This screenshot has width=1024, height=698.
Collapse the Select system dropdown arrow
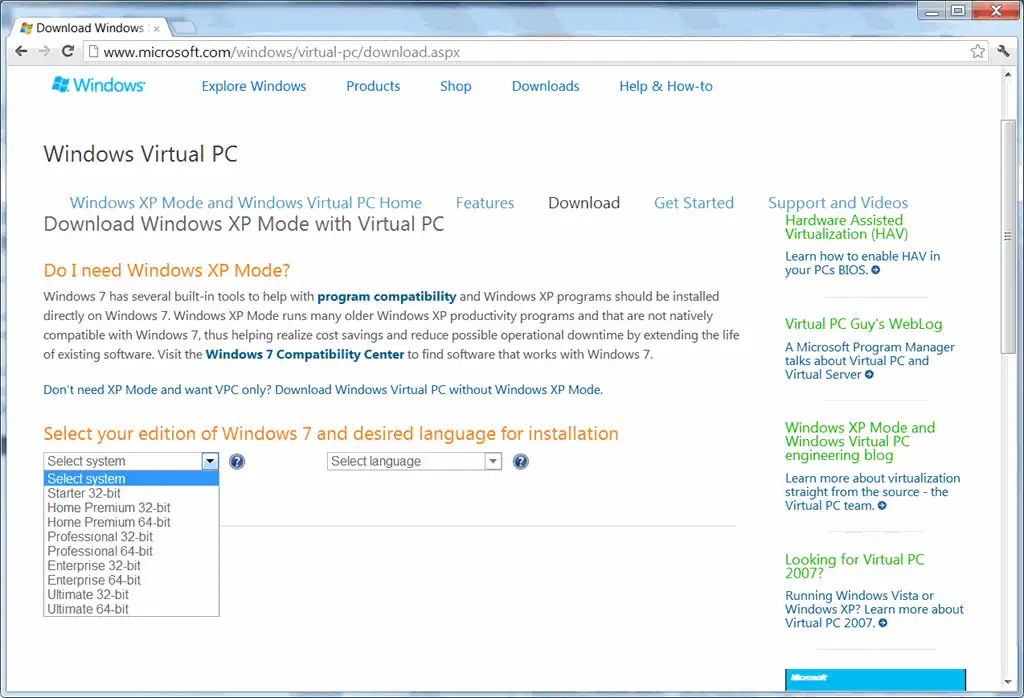click(x=209, y=462)
